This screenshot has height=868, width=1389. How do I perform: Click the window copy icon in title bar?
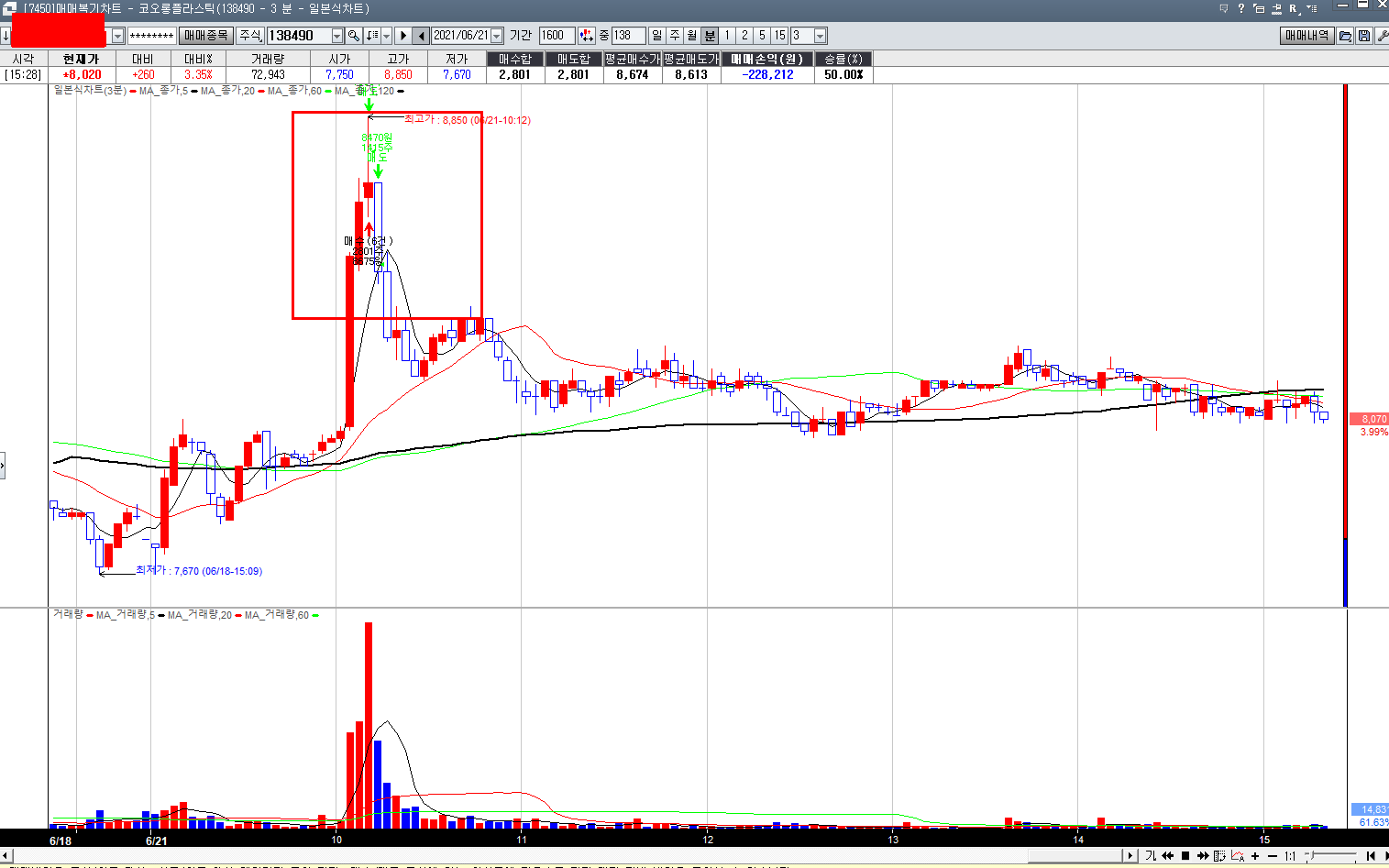[x=1259, y=9]
